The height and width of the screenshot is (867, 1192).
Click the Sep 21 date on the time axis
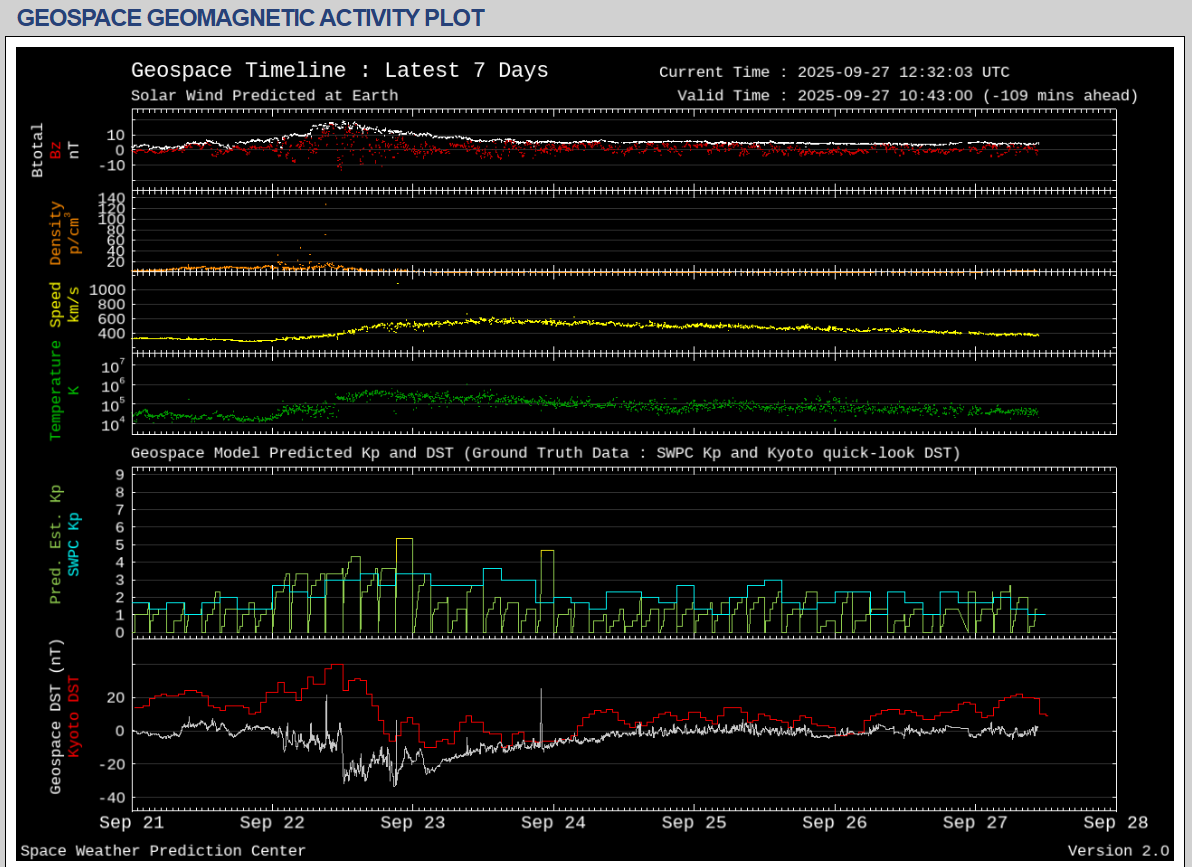coord(132,823)
